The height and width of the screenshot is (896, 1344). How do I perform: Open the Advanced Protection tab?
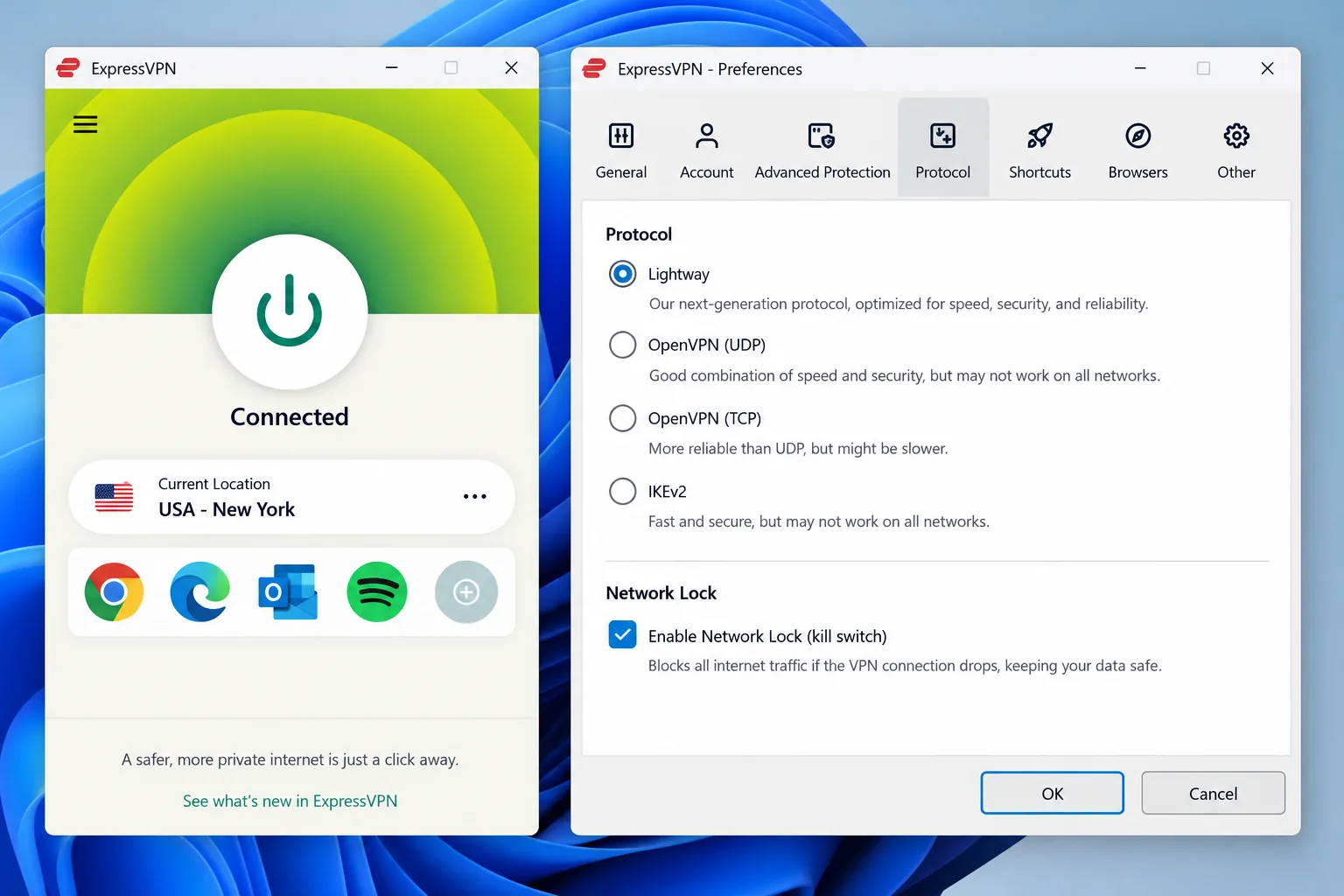coord(822,150)
